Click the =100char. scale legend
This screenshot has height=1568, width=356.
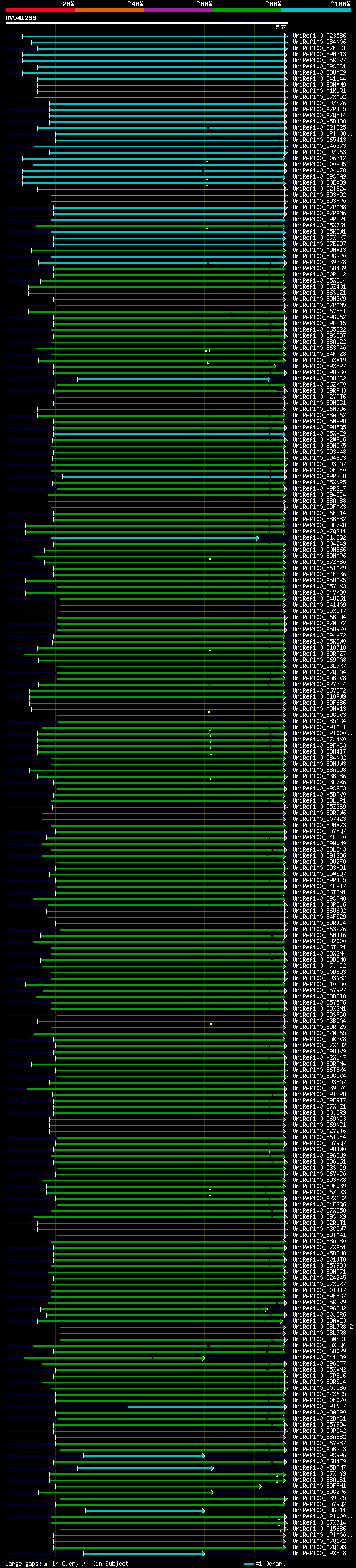[x=265, y=1564]
